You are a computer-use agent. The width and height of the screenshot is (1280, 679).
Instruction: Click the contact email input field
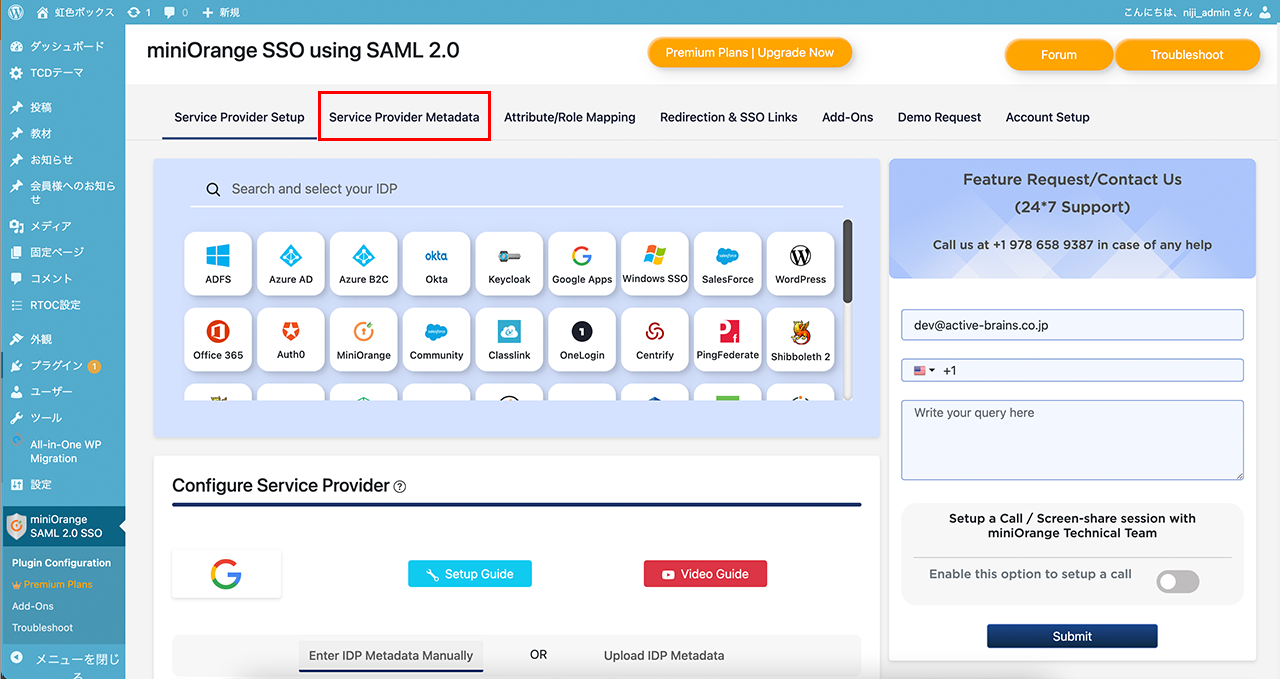tap(1072, 325)
